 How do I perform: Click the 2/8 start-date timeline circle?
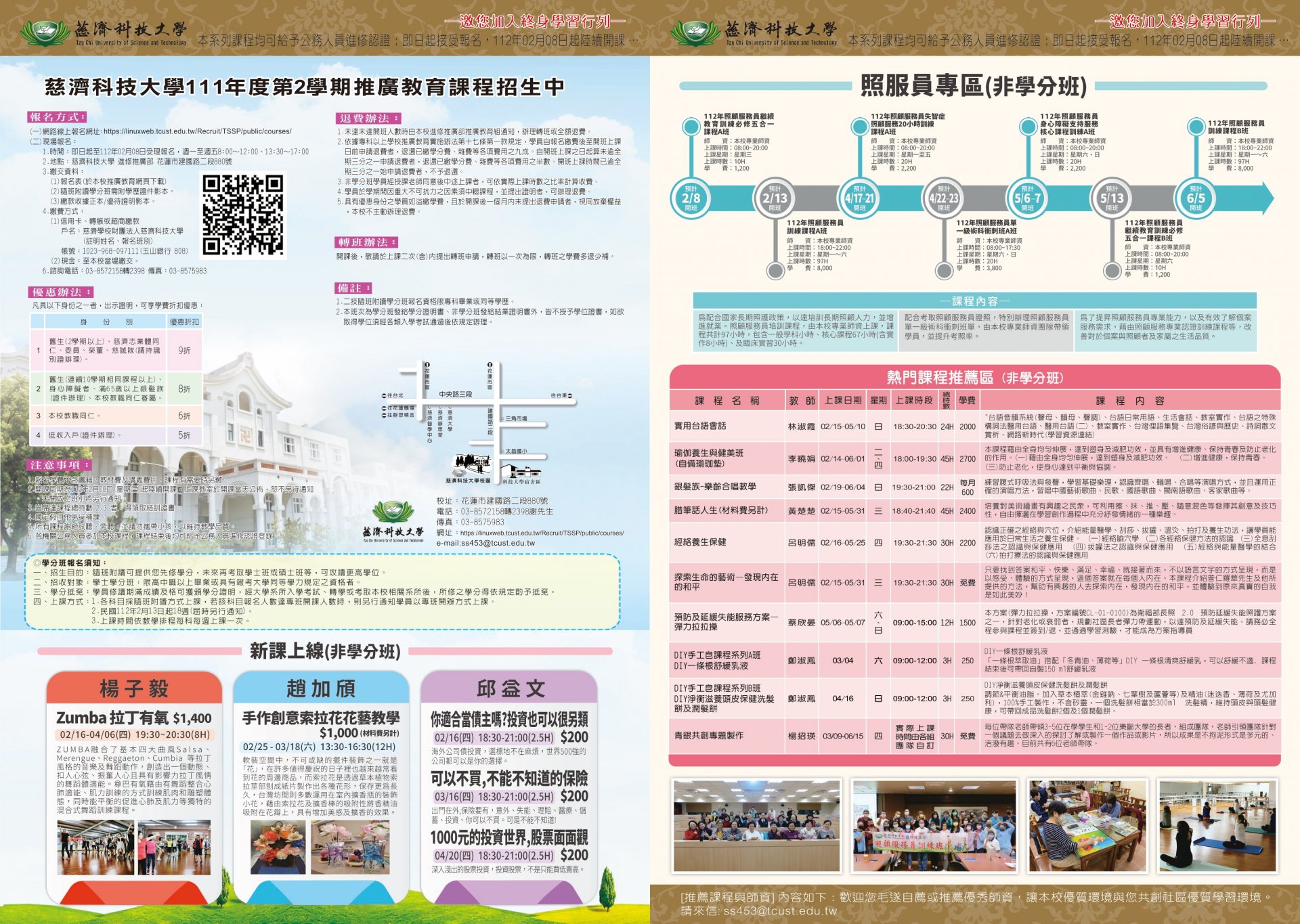coord(691,198)
